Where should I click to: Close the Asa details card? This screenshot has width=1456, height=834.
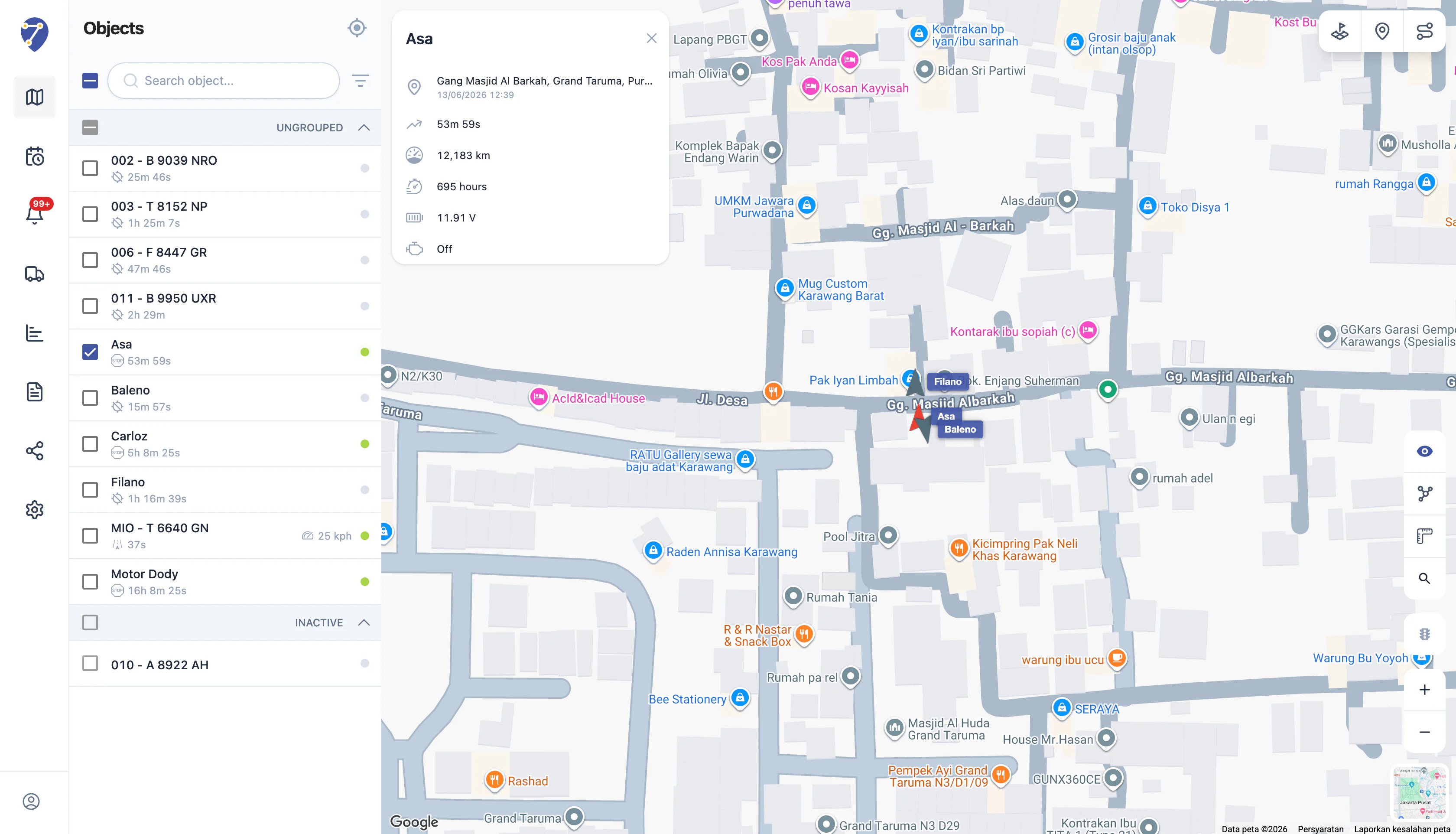pos(652,39)
